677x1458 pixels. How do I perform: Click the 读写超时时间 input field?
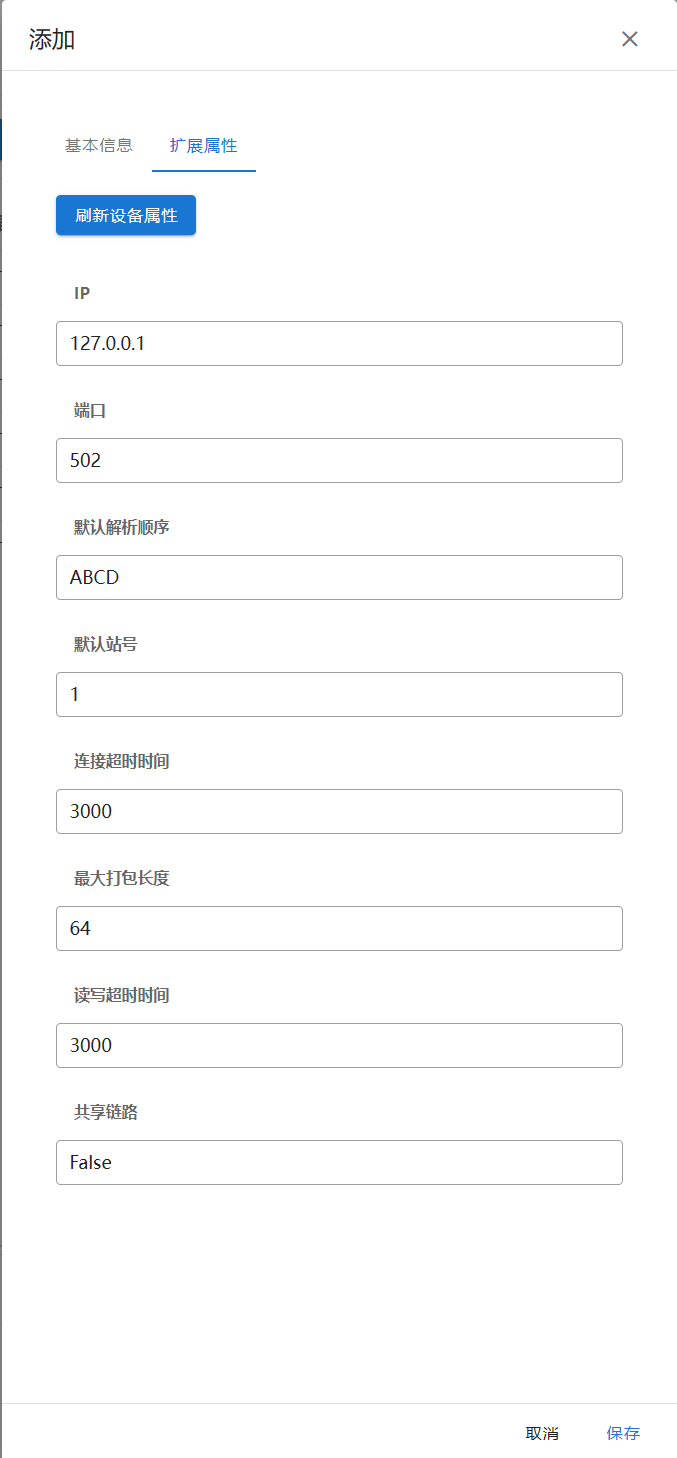pos(339,1045)
